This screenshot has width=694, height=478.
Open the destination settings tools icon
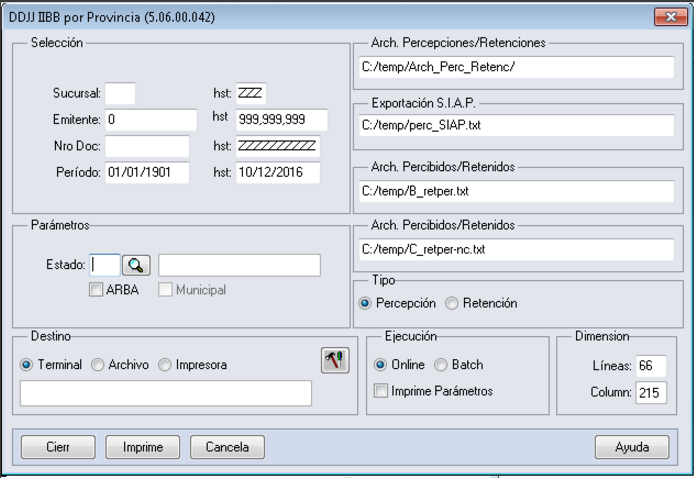point(334,361)
